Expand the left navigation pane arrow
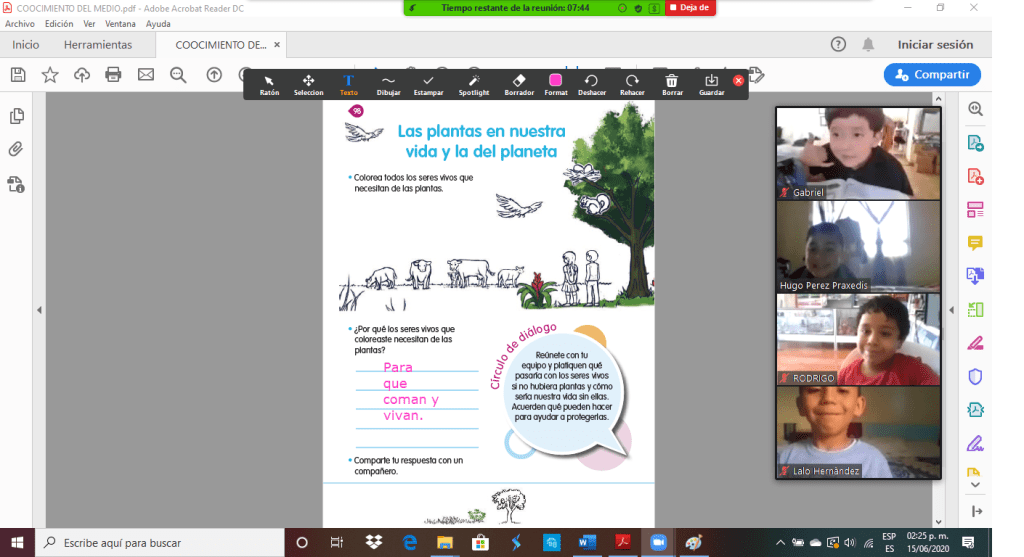 39,310
